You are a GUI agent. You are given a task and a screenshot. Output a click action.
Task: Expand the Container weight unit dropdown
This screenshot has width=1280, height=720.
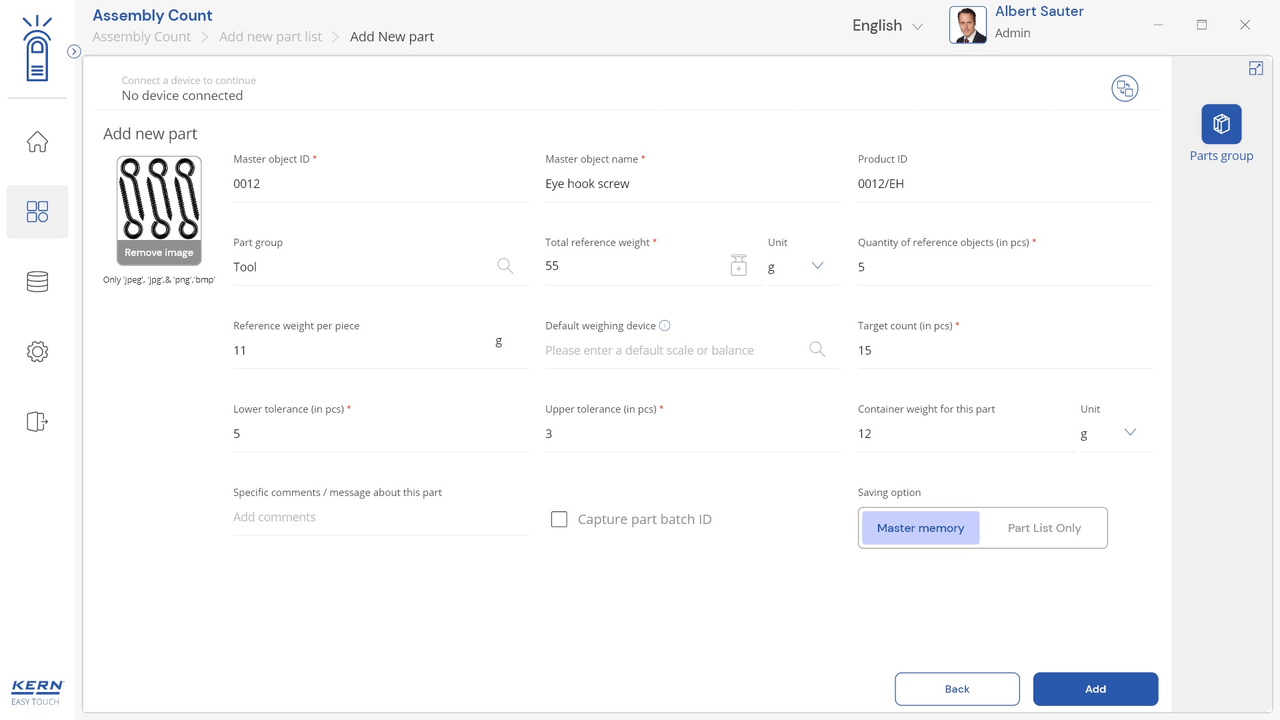coord(1129,433)
